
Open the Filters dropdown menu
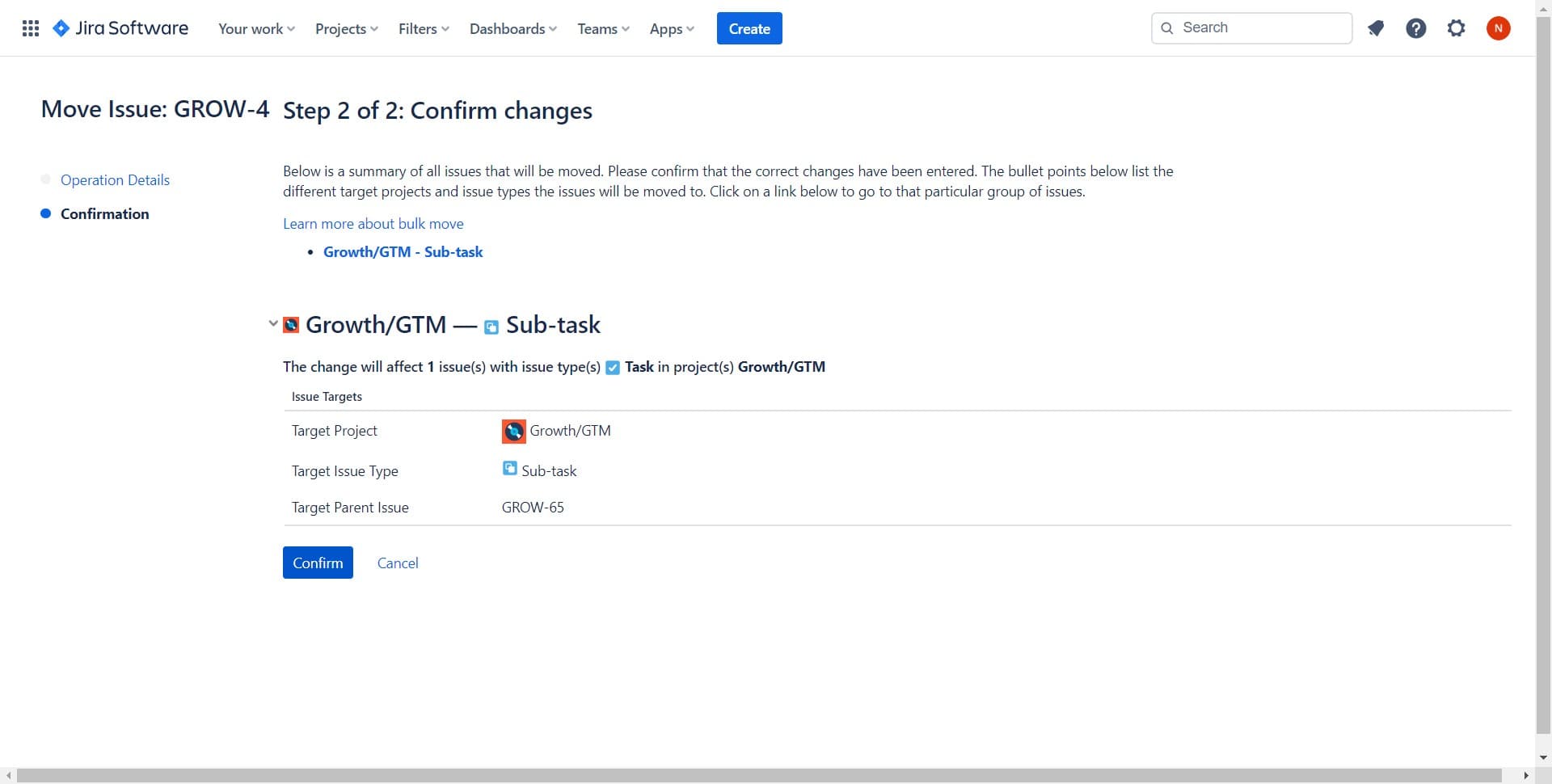(x=424, y=28)
